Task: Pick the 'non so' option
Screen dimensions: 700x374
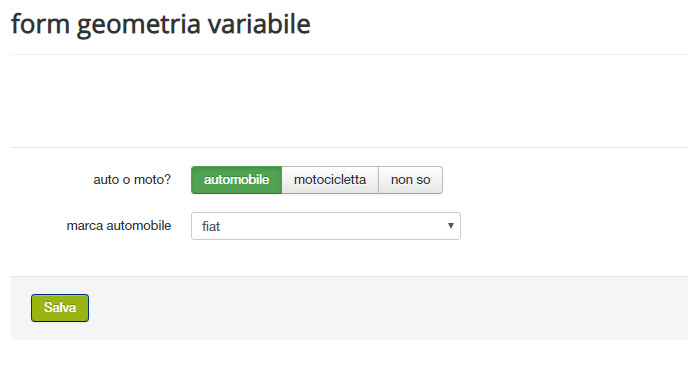Action: [x=410, y=180]
